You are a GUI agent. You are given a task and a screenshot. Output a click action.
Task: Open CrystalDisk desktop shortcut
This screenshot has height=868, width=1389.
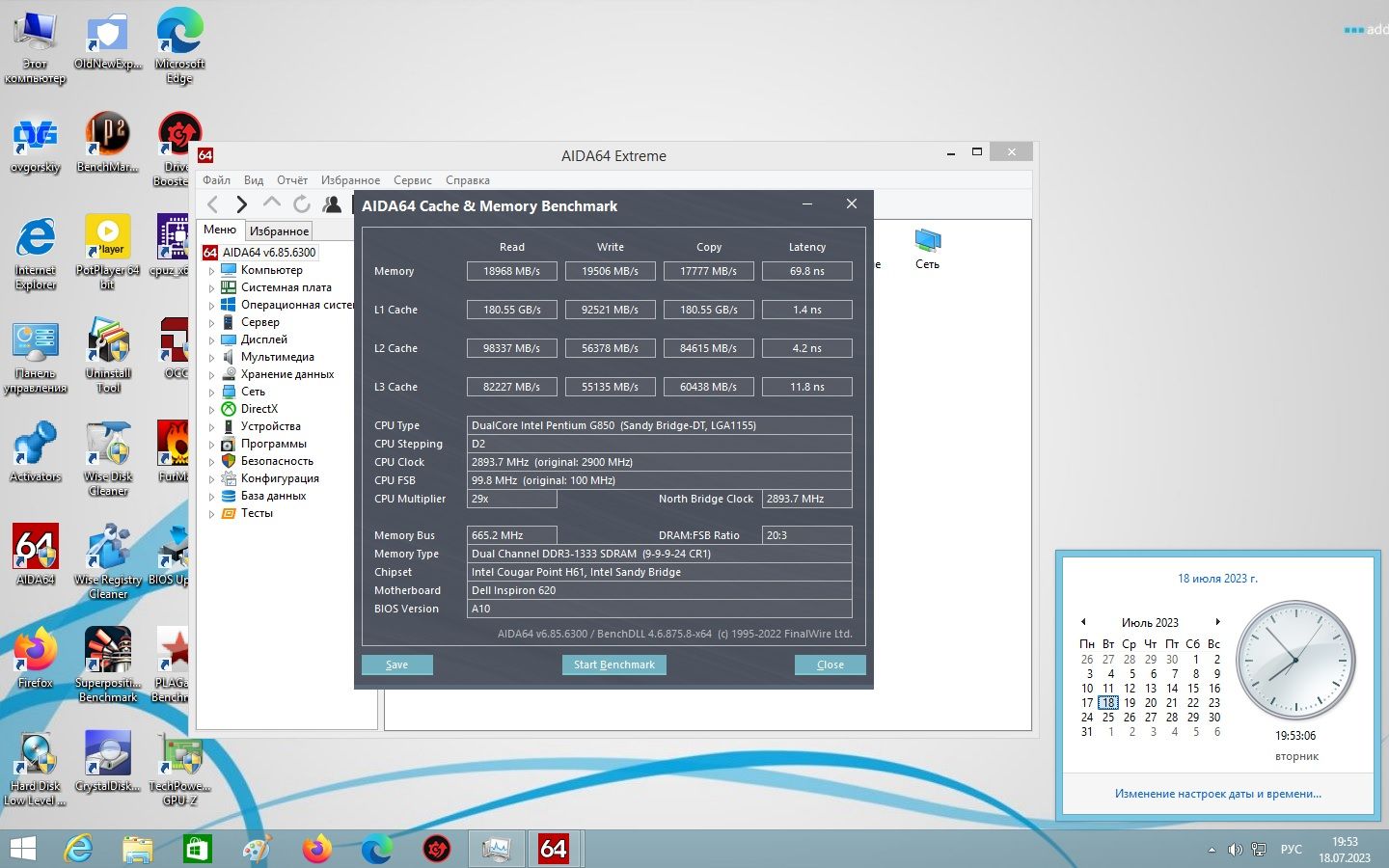(108, 761)
